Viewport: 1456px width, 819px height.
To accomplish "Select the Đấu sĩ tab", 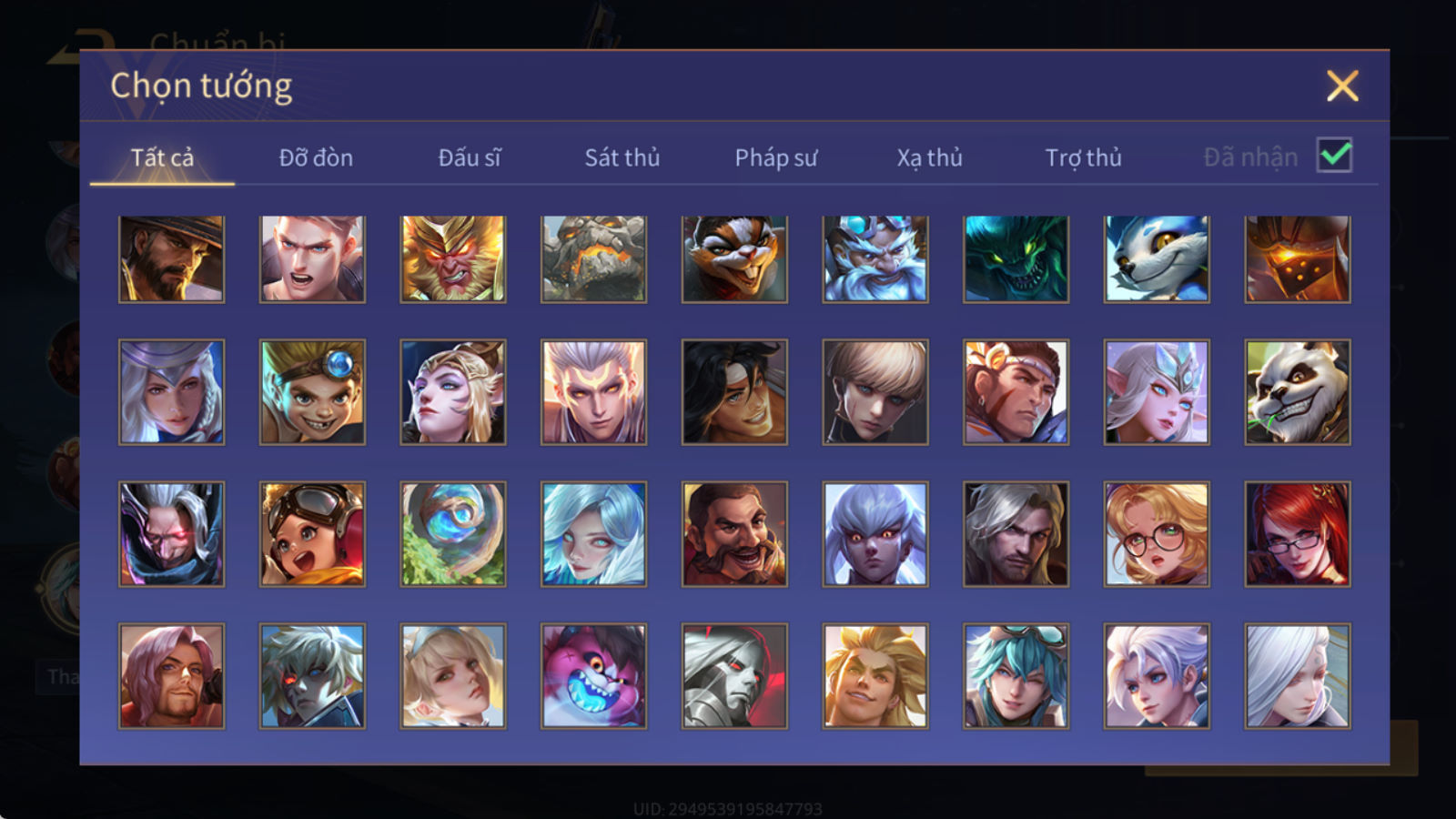I will 470,157.
